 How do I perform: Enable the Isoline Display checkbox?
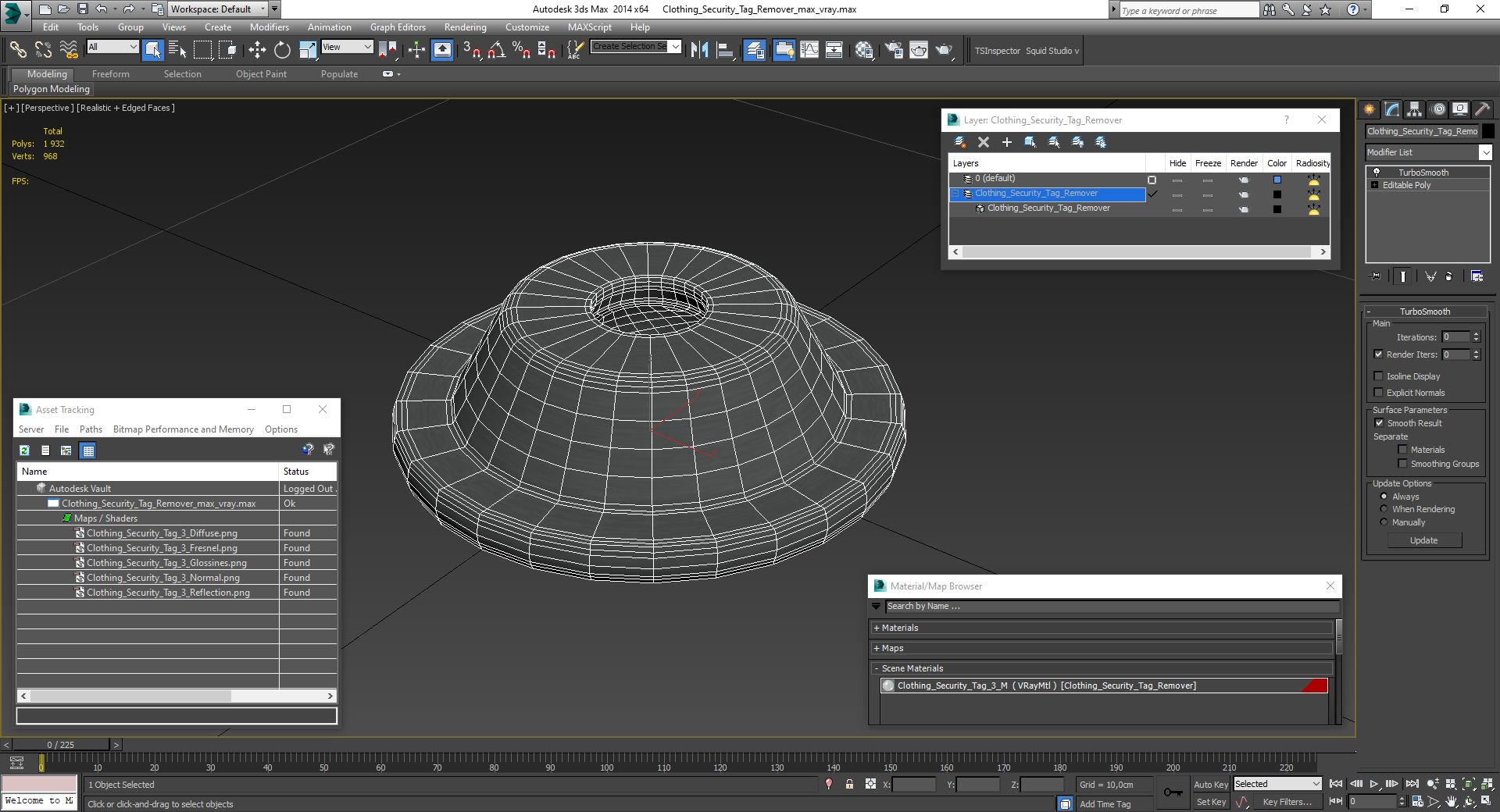[x=1379, y=376]
